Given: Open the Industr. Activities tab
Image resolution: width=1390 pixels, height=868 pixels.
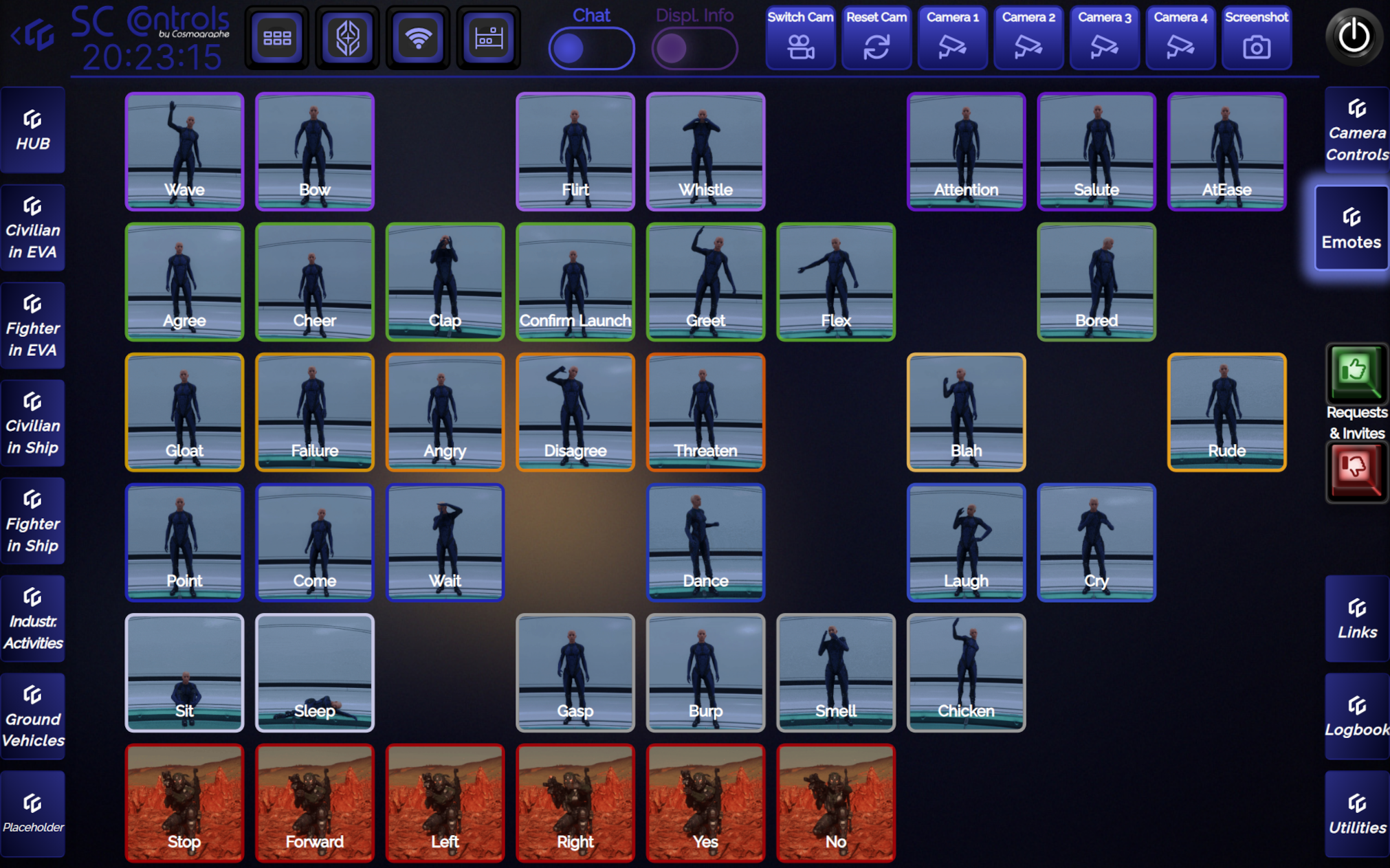Looking at the screenshot, I should tap(33, 619).
